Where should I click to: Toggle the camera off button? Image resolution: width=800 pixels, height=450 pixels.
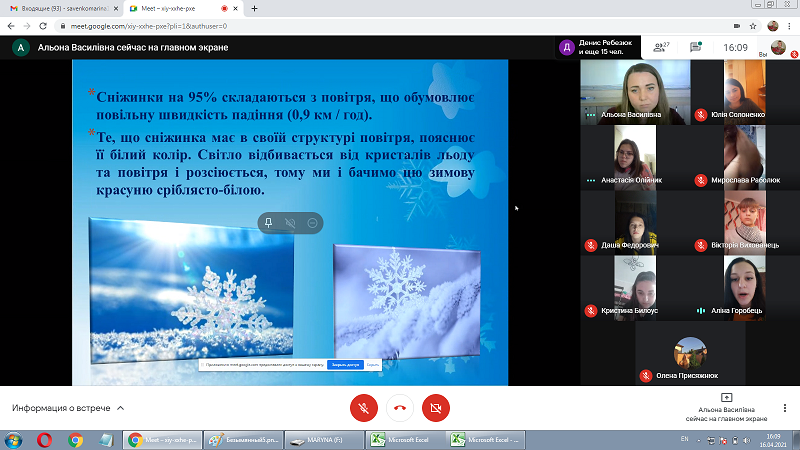(436, 408)
